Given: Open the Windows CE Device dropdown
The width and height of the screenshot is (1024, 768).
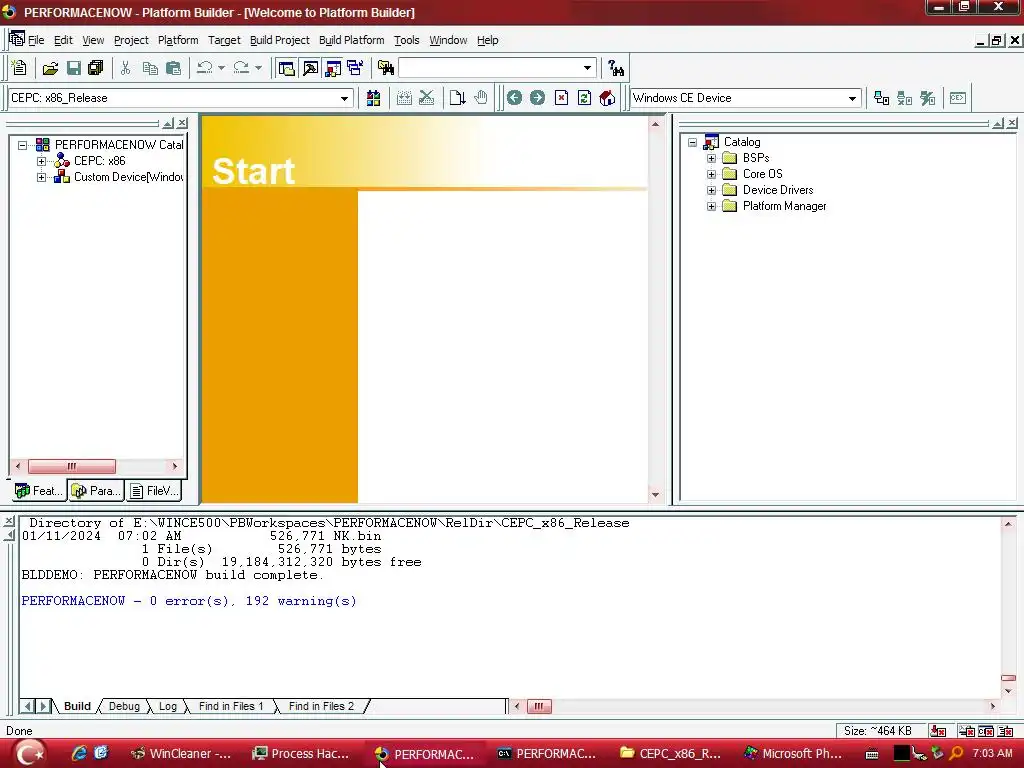Looking at the screenshot, I should click(x=852, y=99).
